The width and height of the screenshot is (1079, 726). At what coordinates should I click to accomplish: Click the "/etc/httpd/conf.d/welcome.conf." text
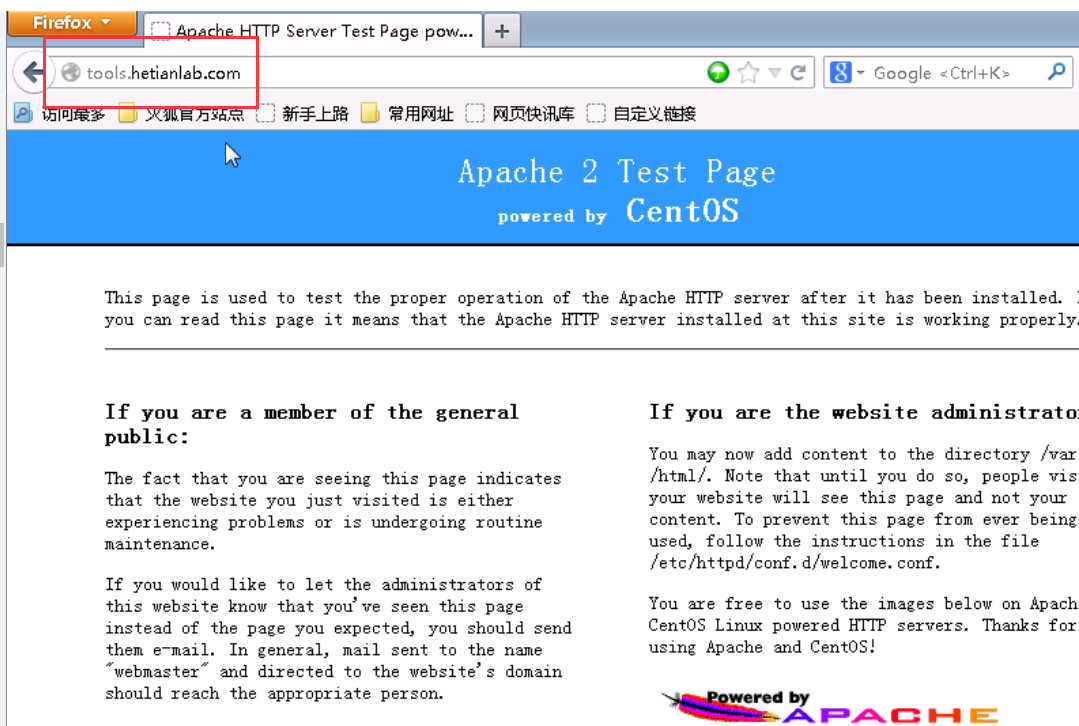[x=794, y=563]
